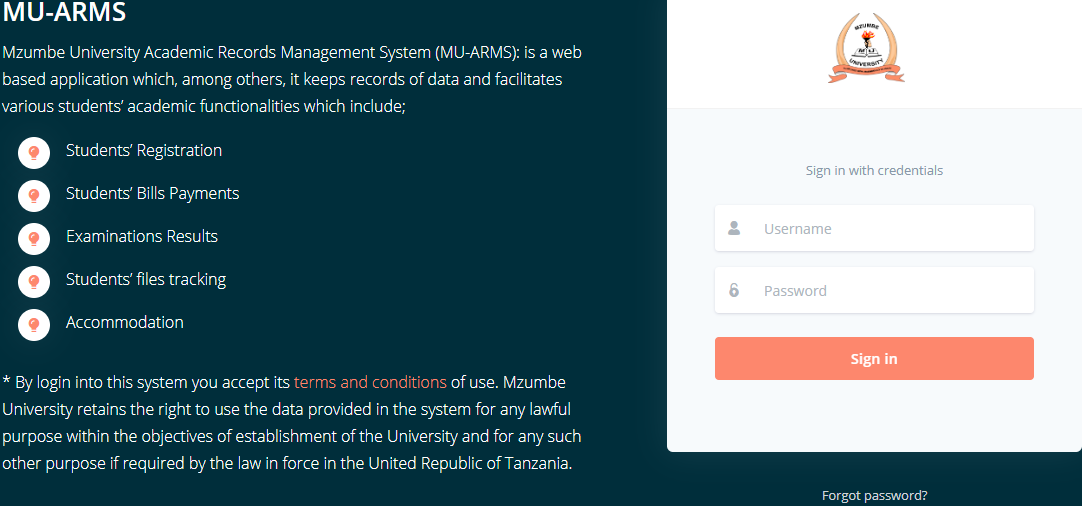The width and height of the screenshot is (1082, 506).
Task: Click the MU-ARMS heading
Action: 64,11
